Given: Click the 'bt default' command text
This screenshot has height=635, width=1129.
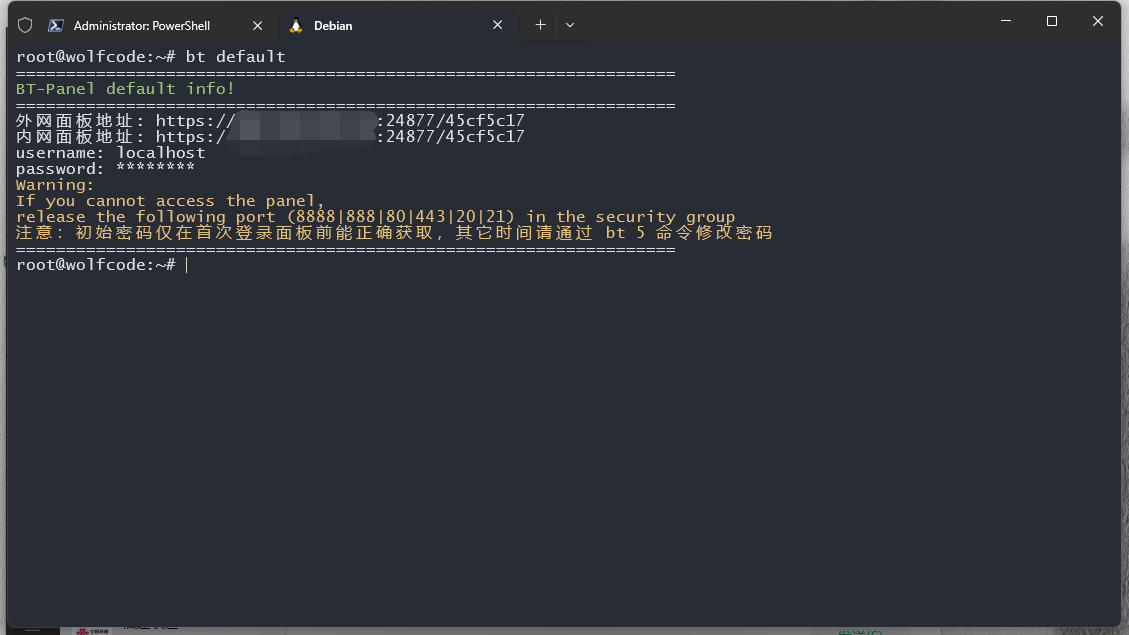Looking at the screenshot, I should point(235,57).
